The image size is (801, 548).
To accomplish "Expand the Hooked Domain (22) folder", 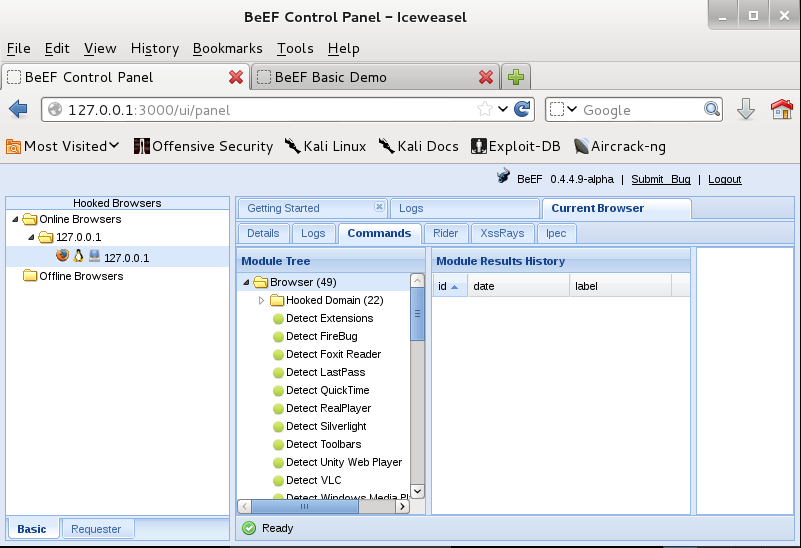I will [x=261, y=300].
